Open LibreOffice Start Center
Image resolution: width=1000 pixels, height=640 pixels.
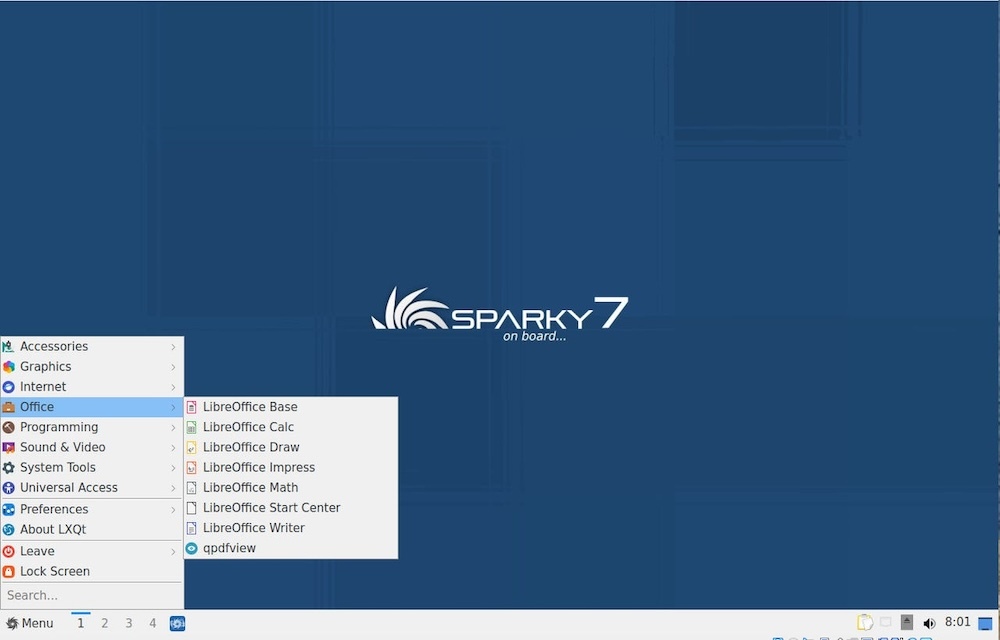(291, 508)
